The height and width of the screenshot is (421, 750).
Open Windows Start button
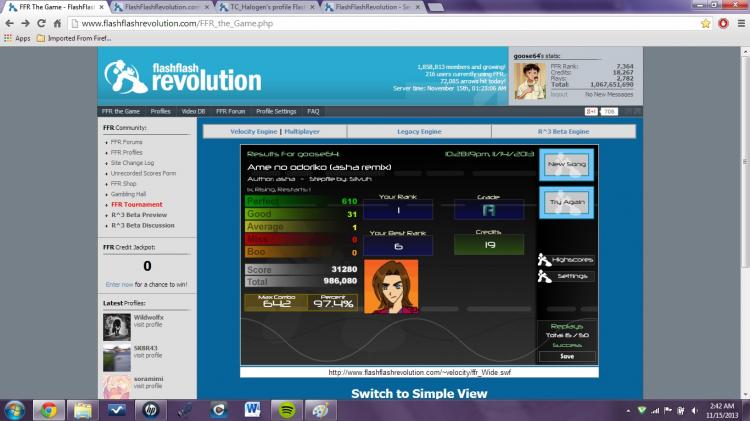click(x=14, y=410)
